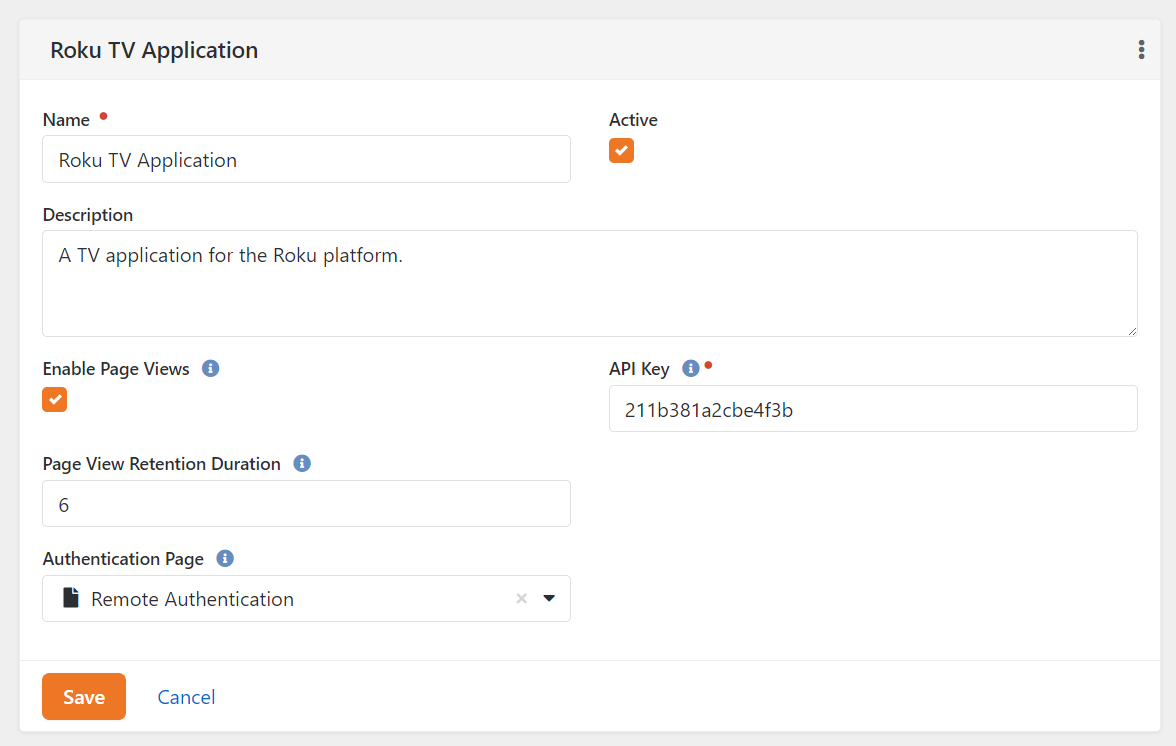1176x746 pixels.
Task: Show info tooltip for API Key
Action: 690,368
